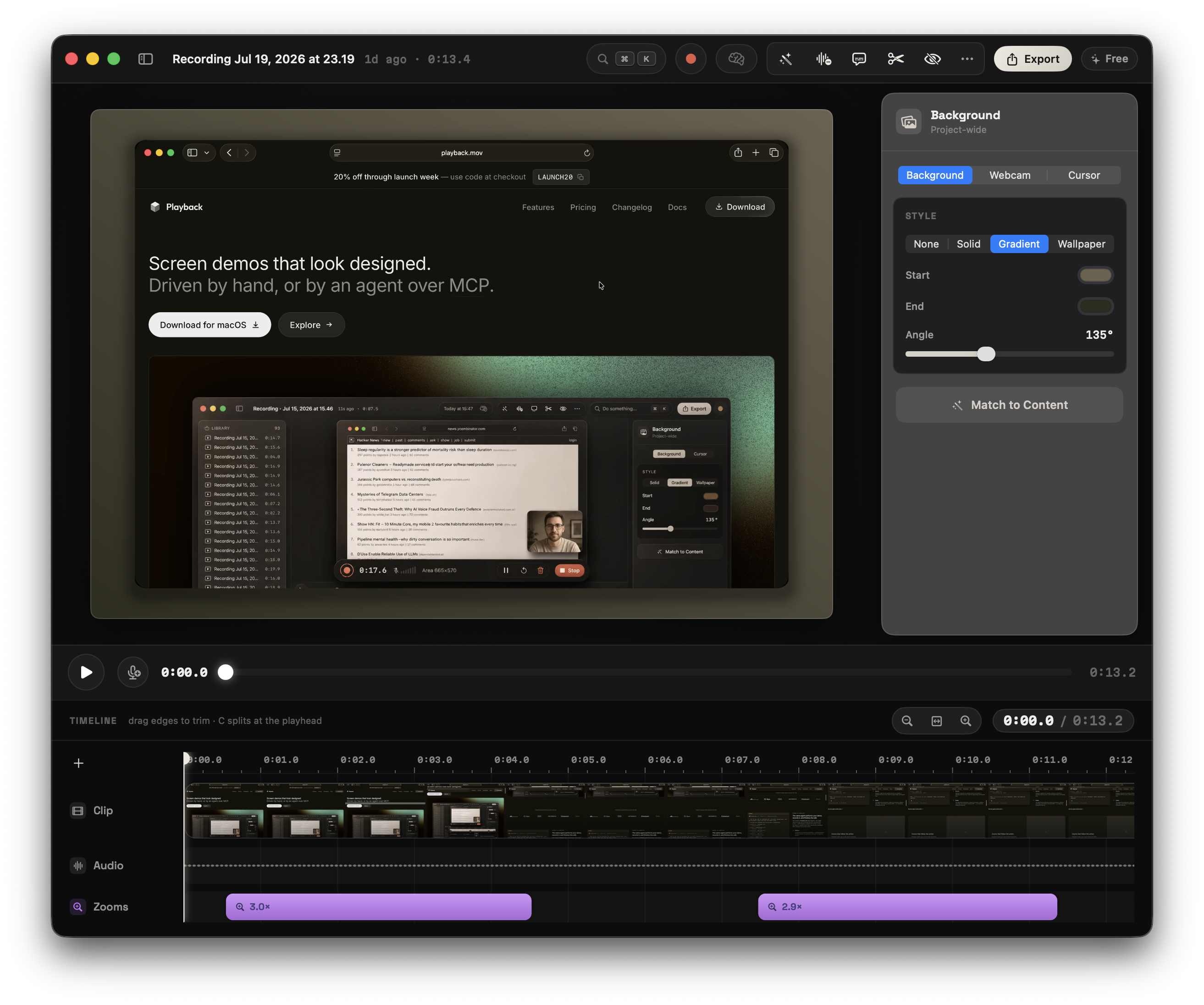The height and width of the screenshot is (1005, 1204).
Task: Click the playback.mov address bar in the preview
Action: point(462,153)
